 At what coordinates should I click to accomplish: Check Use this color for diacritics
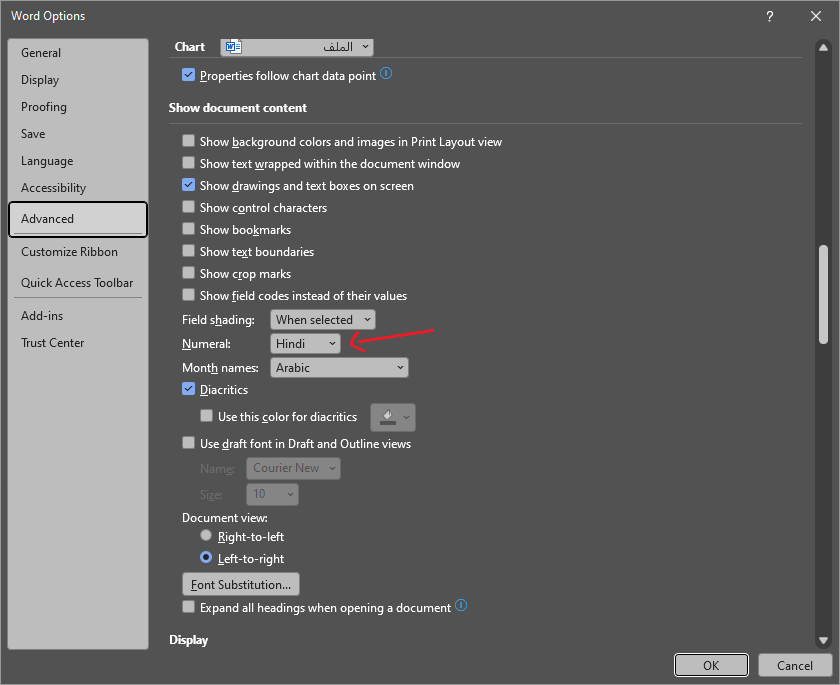pos(206,416)
